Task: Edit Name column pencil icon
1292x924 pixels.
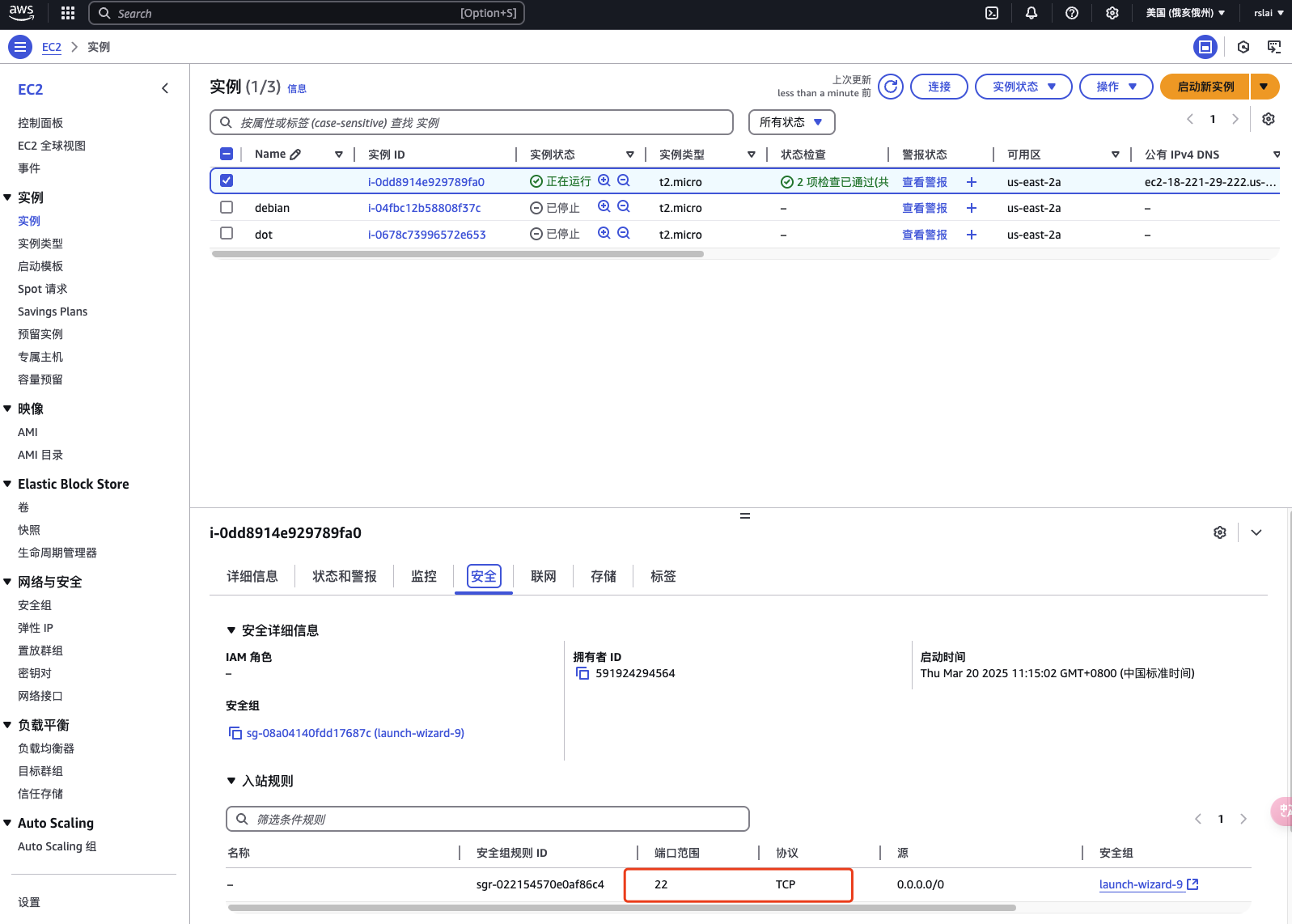Action: 295,154
